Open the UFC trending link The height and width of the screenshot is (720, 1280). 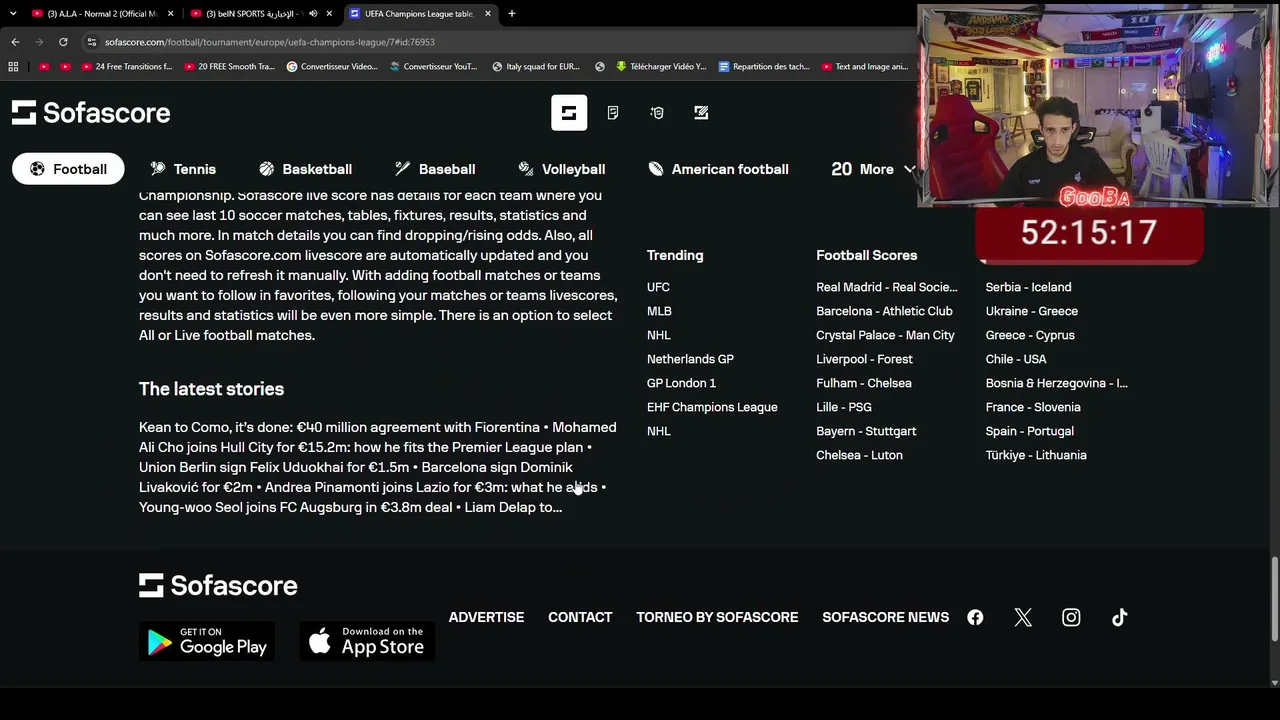tap(658, 287)
